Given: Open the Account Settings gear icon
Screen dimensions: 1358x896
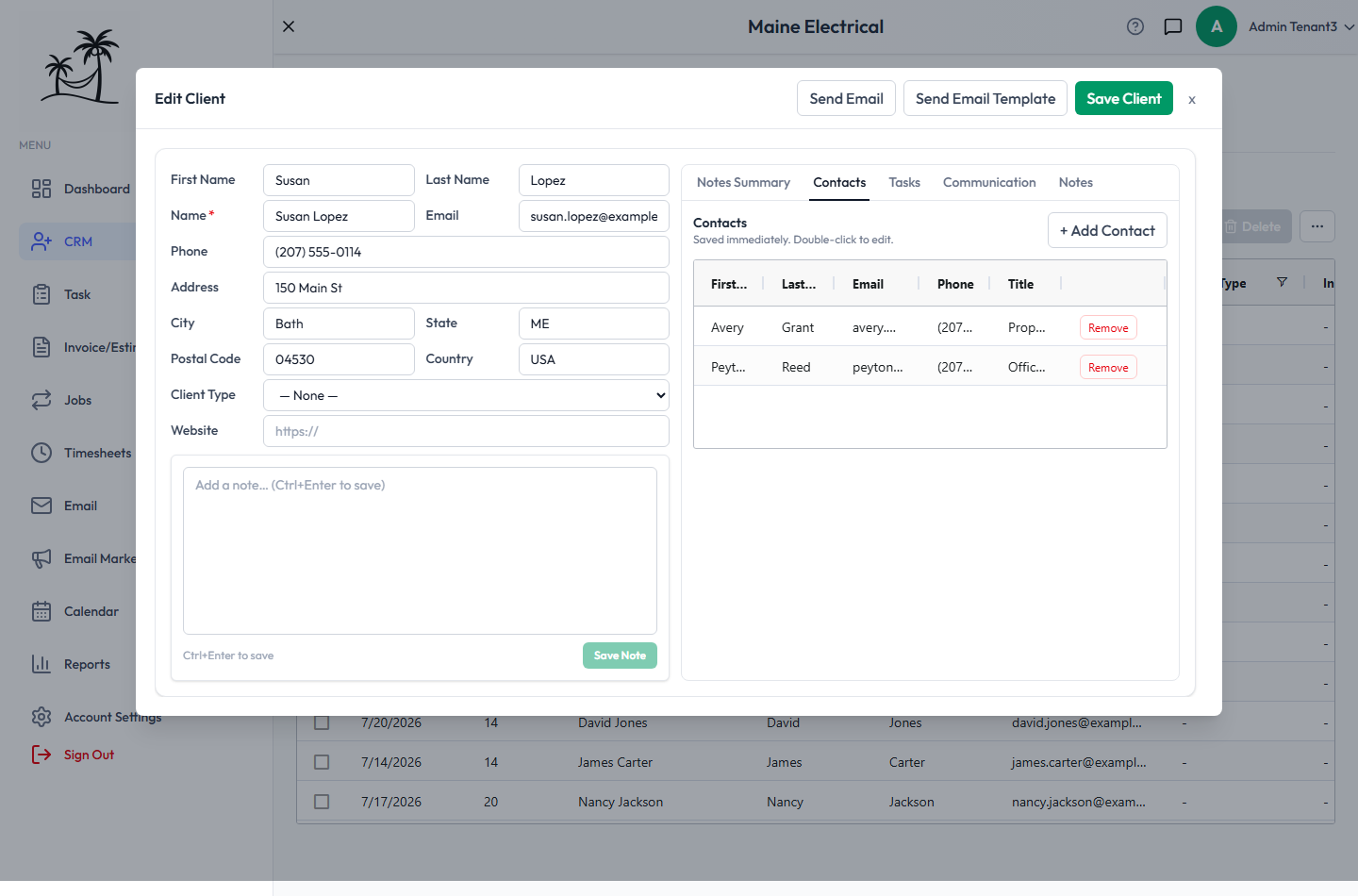Looking at the screenshot, I should pyautogui.click(x=41, y=717).
